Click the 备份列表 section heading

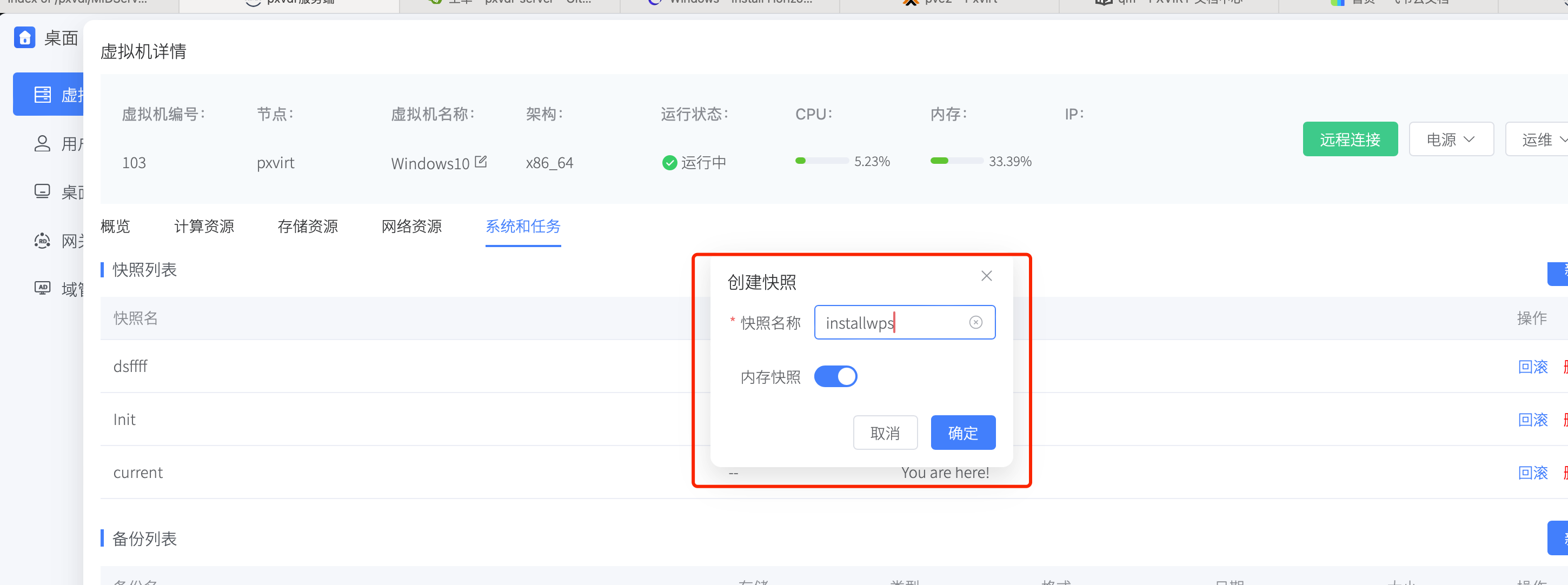[x=144, y=538]
